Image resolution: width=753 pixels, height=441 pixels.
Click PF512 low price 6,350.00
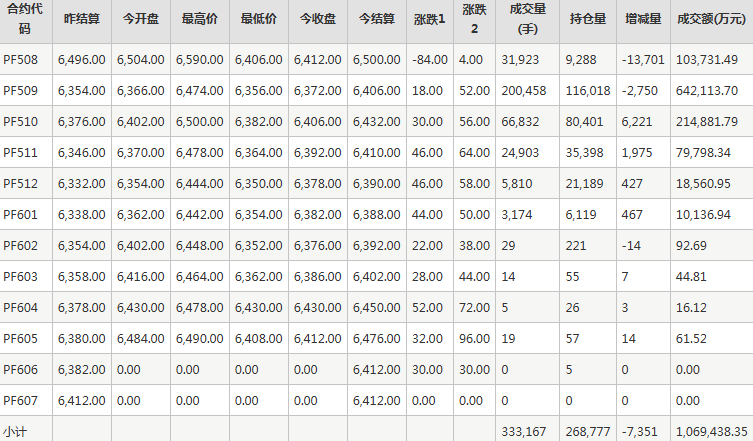tap(259, 184)
